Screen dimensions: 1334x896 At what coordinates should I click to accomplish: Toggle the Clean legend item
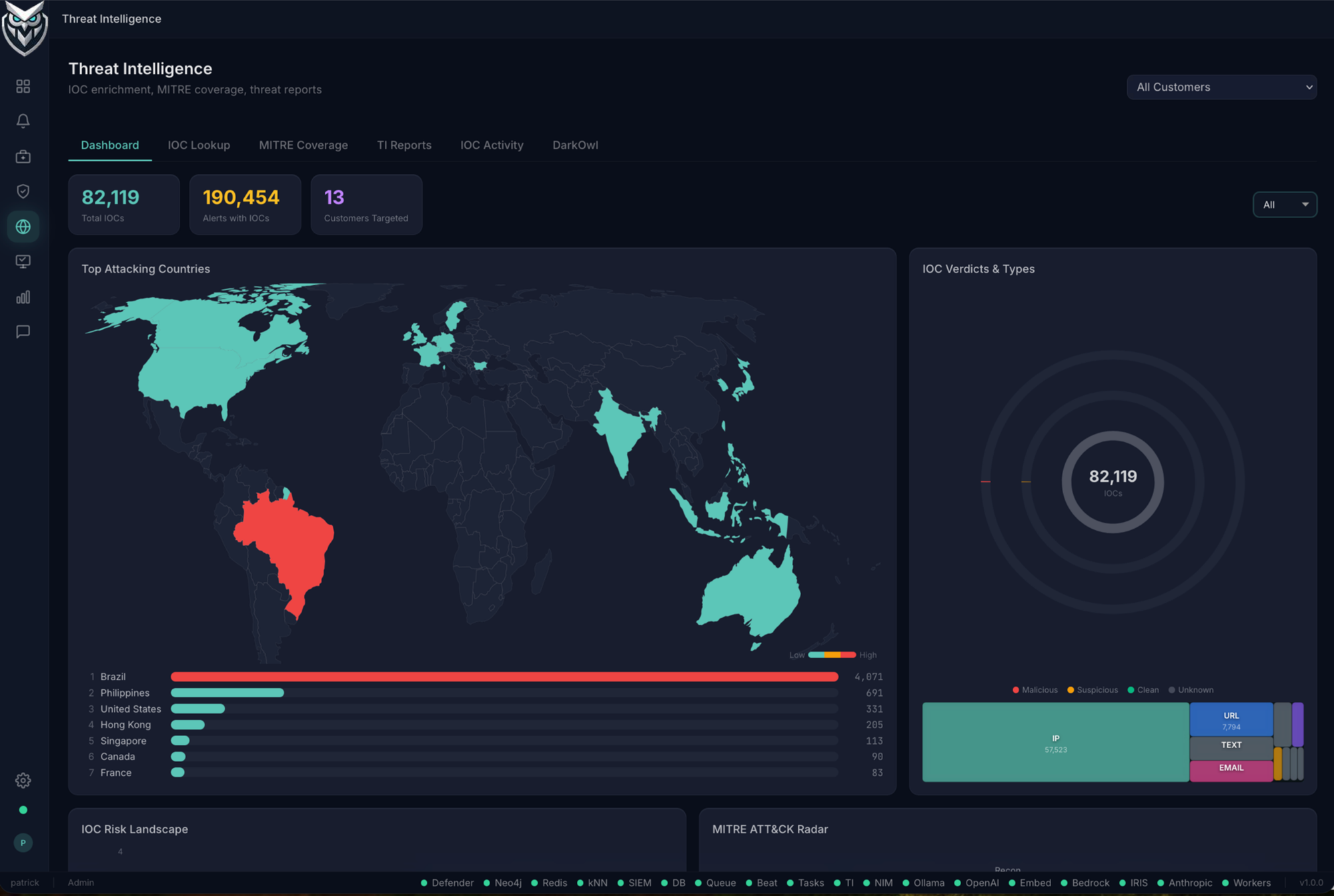[1143, 690]
